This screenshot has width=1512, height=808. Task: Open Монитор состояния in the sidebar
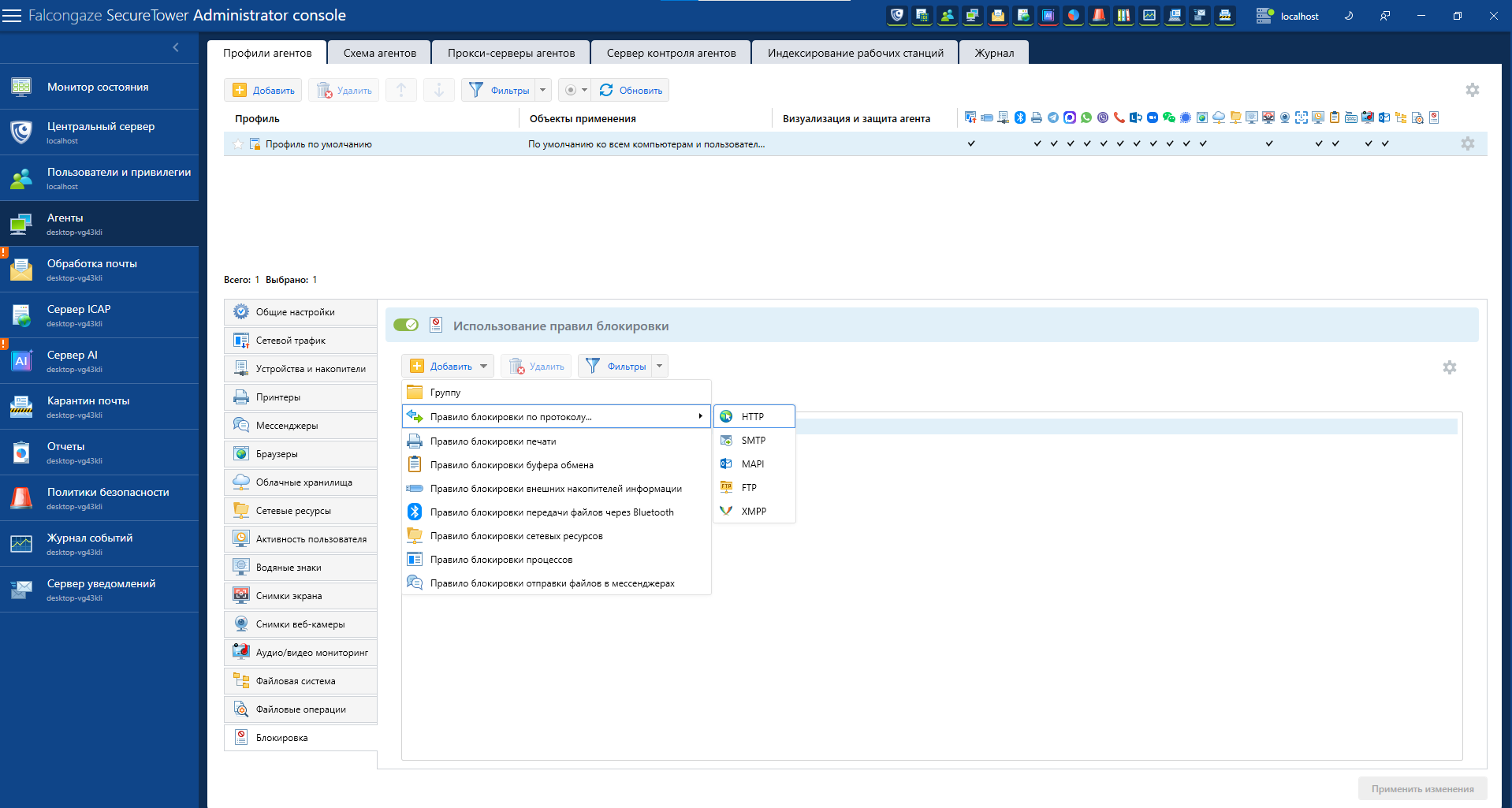click(99, 87)
